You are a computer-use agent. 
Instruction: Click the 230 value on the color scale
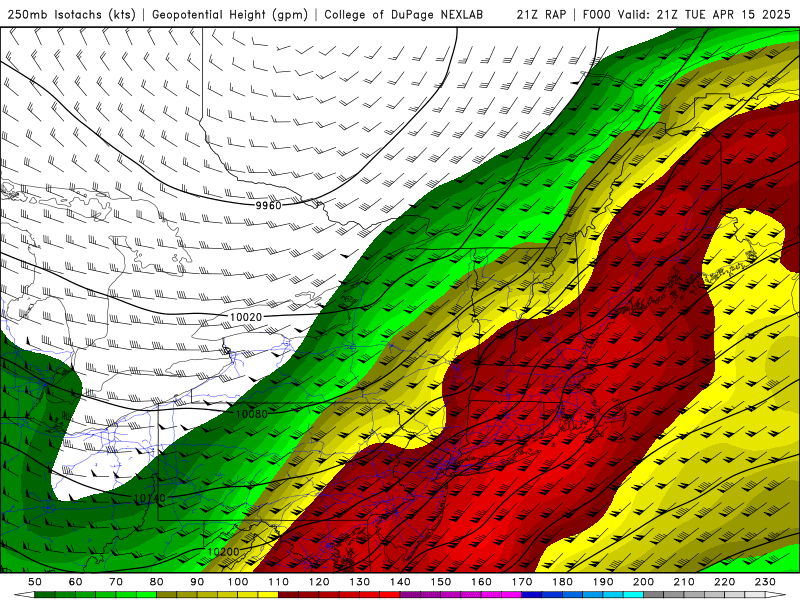pos(765,582)
